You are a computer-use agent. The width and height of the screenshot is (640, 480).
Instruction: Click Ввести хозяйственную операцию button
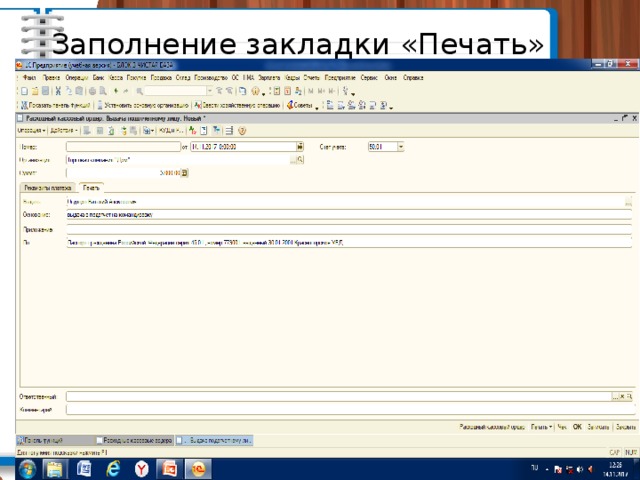coord(238,105)
